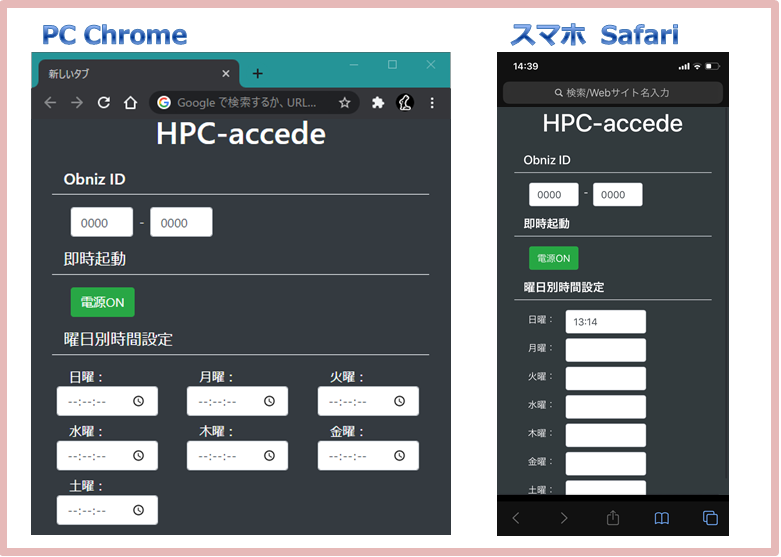The image size is (781, 557).
Task: Click Chrome's back arrow
Action: pyautogui.click(x=50, y=103)
